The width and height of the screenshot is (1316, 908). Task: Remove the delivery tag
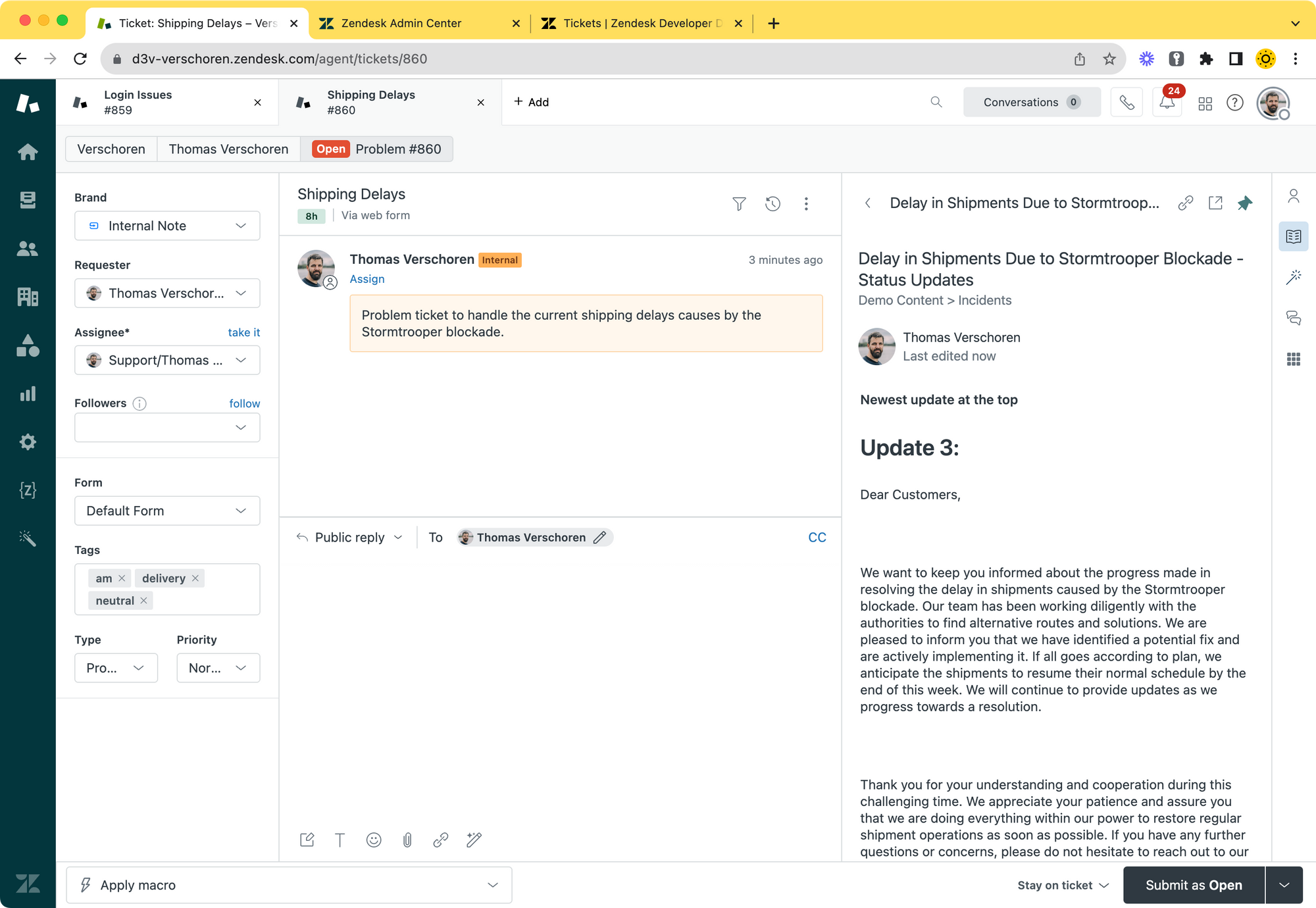coord(195,578)
